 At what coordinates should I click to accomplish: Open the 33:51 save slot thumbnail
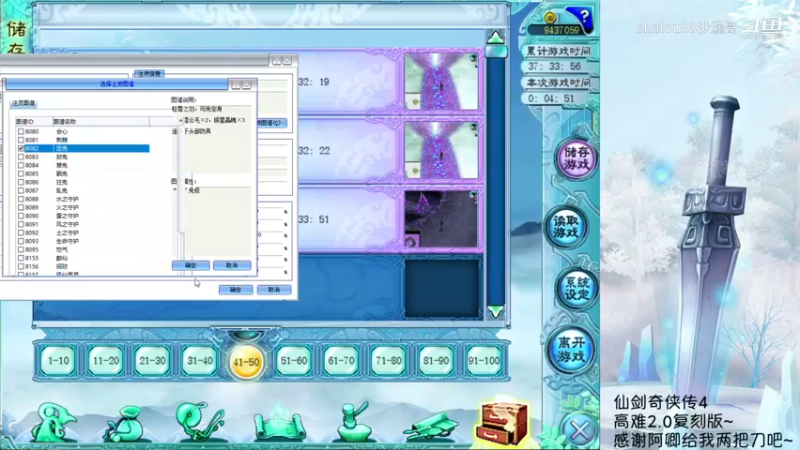tap(441, 219)
